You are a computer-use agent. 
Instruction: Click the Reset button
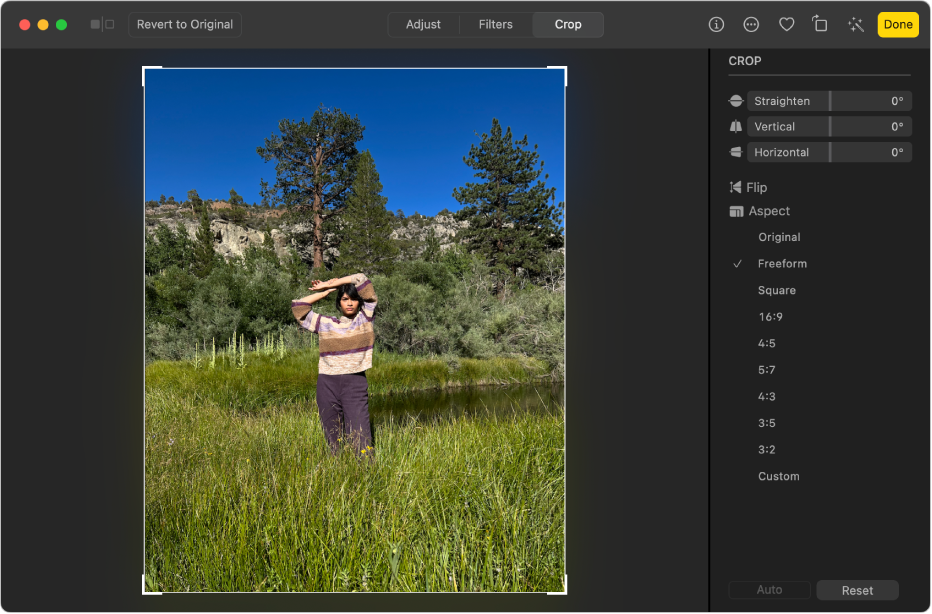pos(857,589)
